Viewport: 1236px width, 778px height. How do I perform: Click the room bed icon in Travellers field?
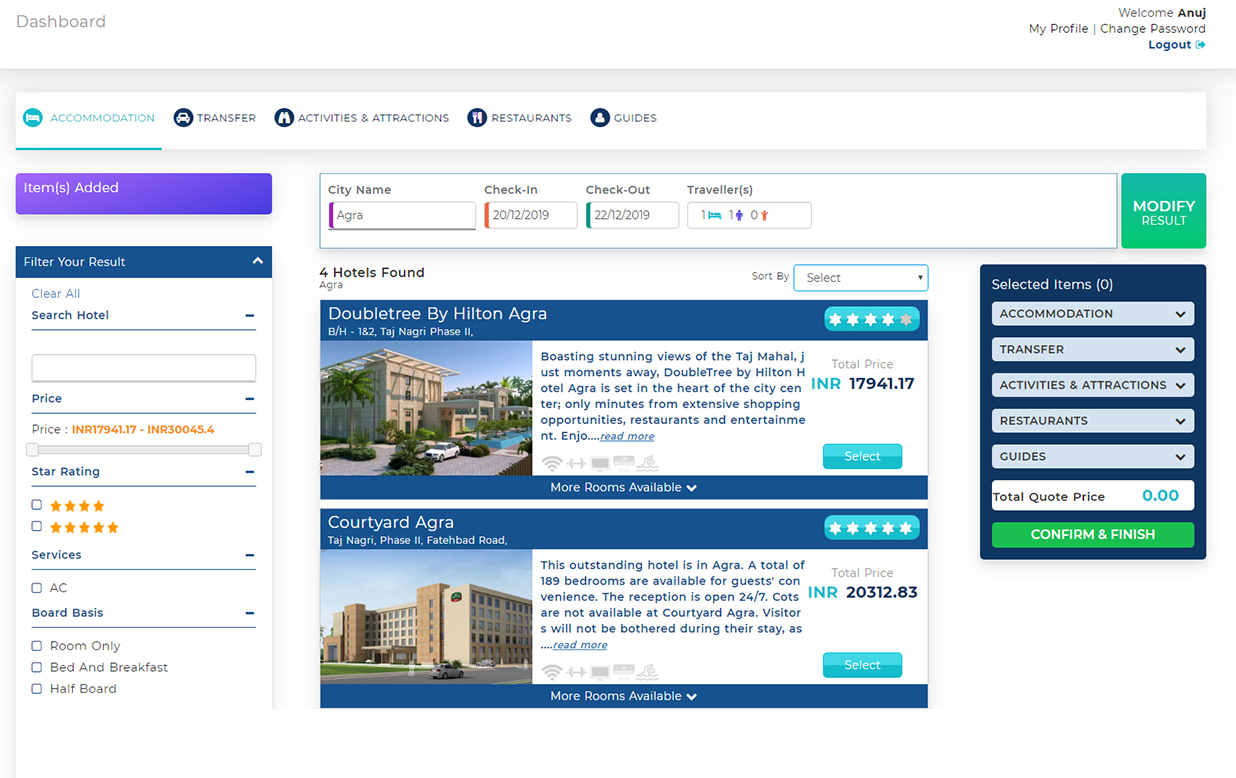click(713, 215)
